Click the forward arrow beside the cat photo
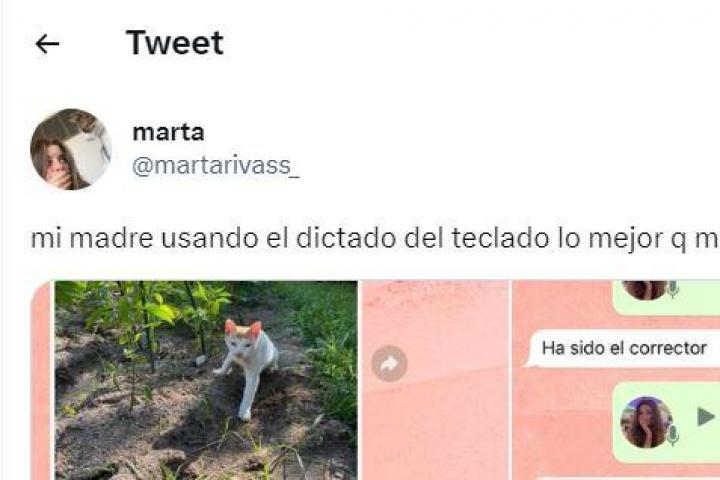 389,364
